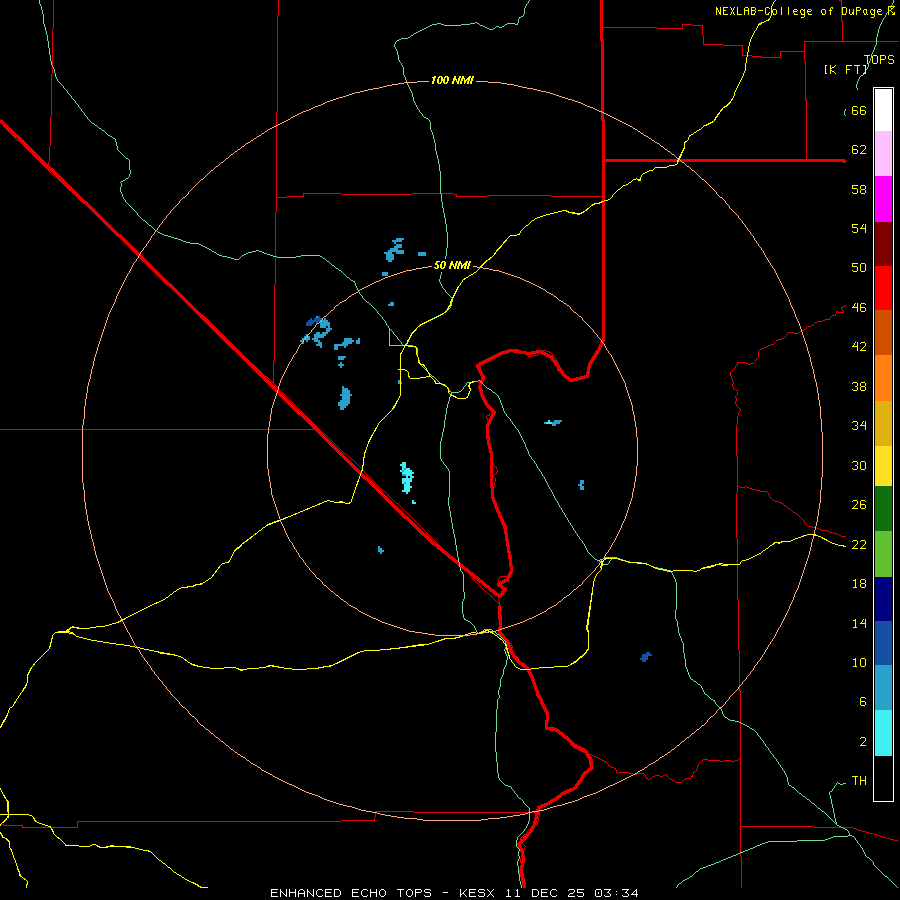
Task: Click the "100 NMI" range ring label
Action: [452, 80]
